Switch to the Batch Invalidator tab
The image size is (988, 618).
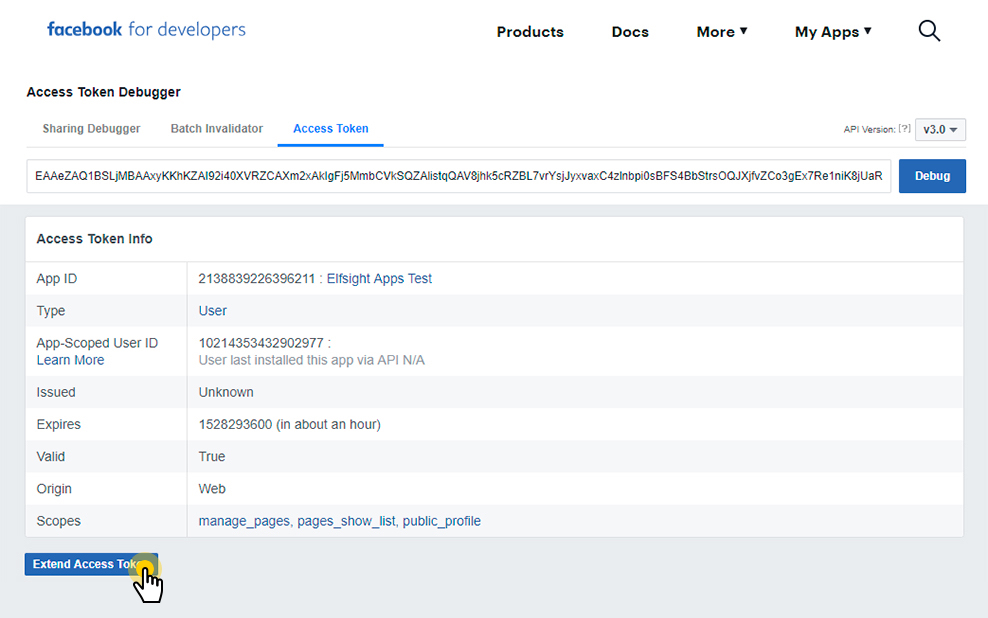click(x=216, y=128)
